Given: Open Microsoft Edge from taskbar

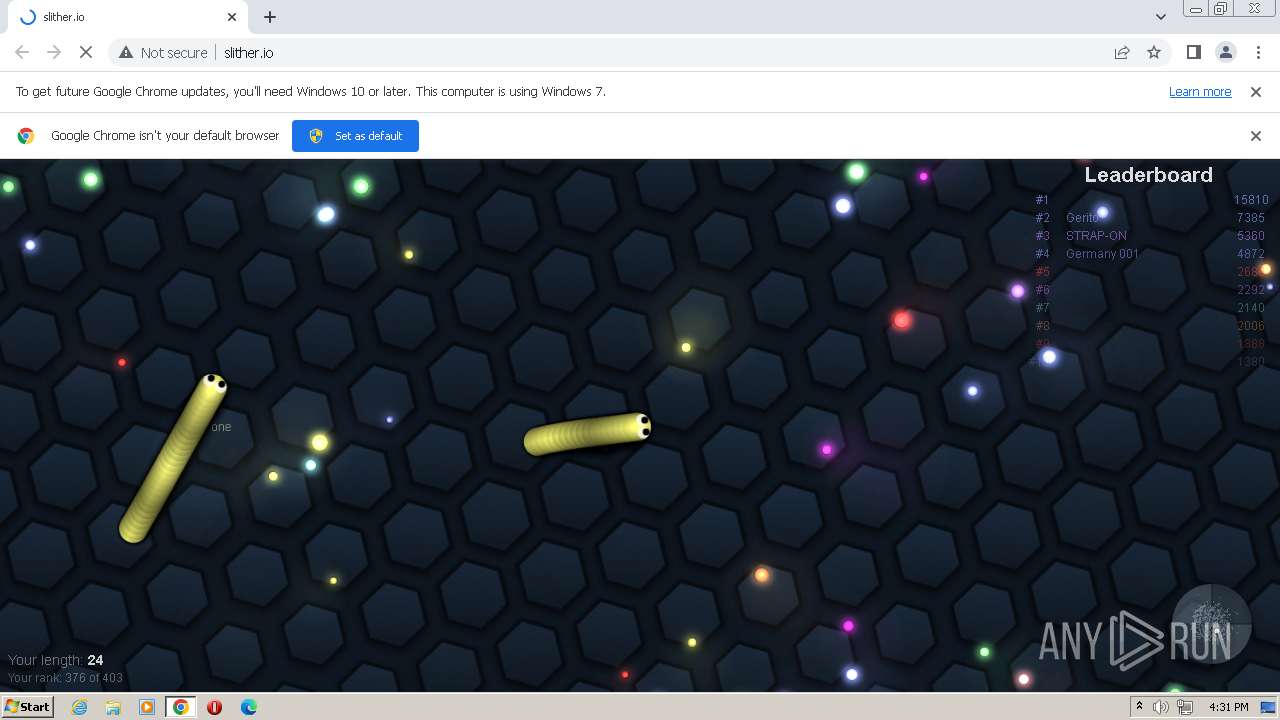Looking at the screenshot, I should [x=248, y=707].
